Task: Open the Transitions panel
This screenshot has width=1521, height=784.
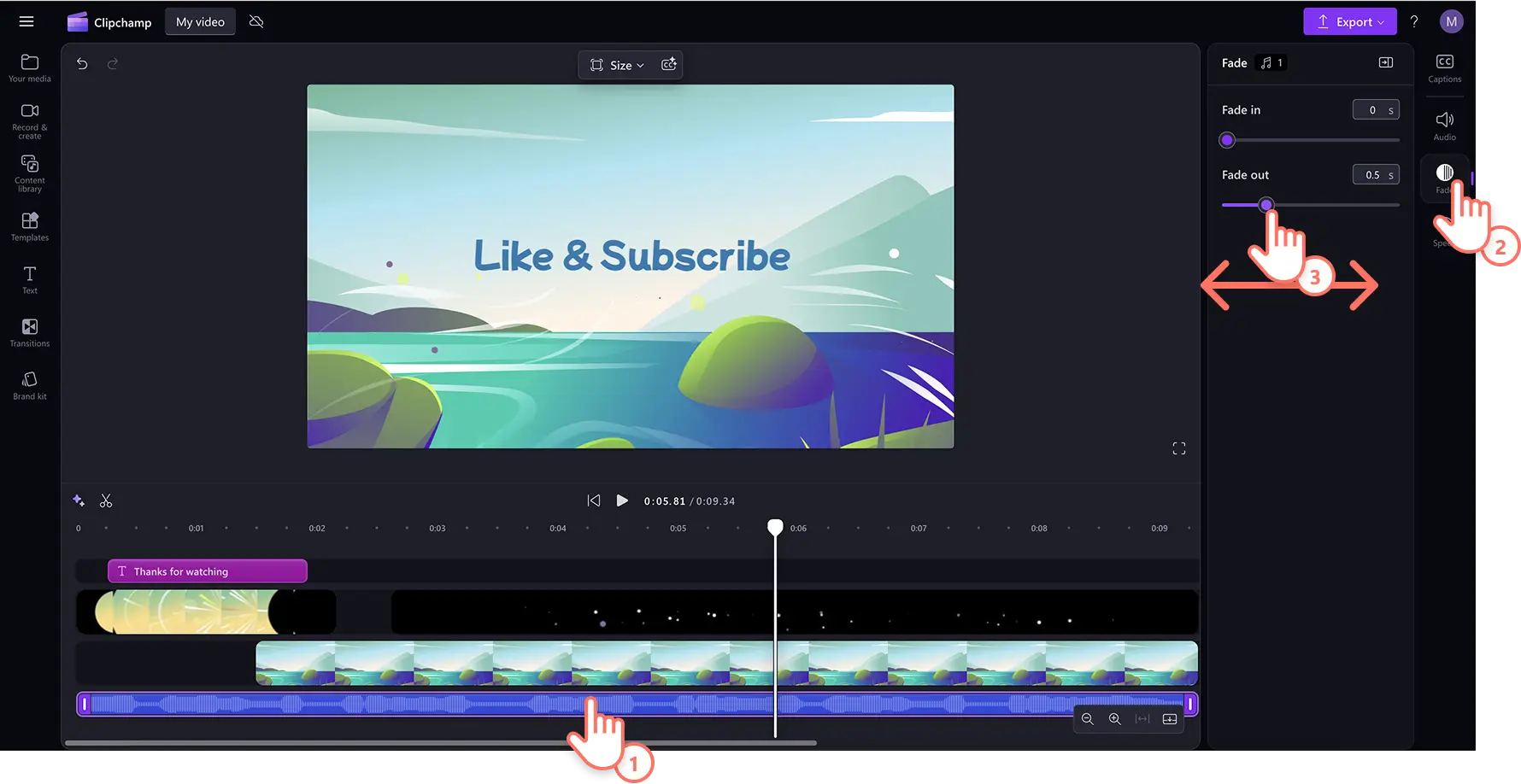Action: (x=30, y=332)
